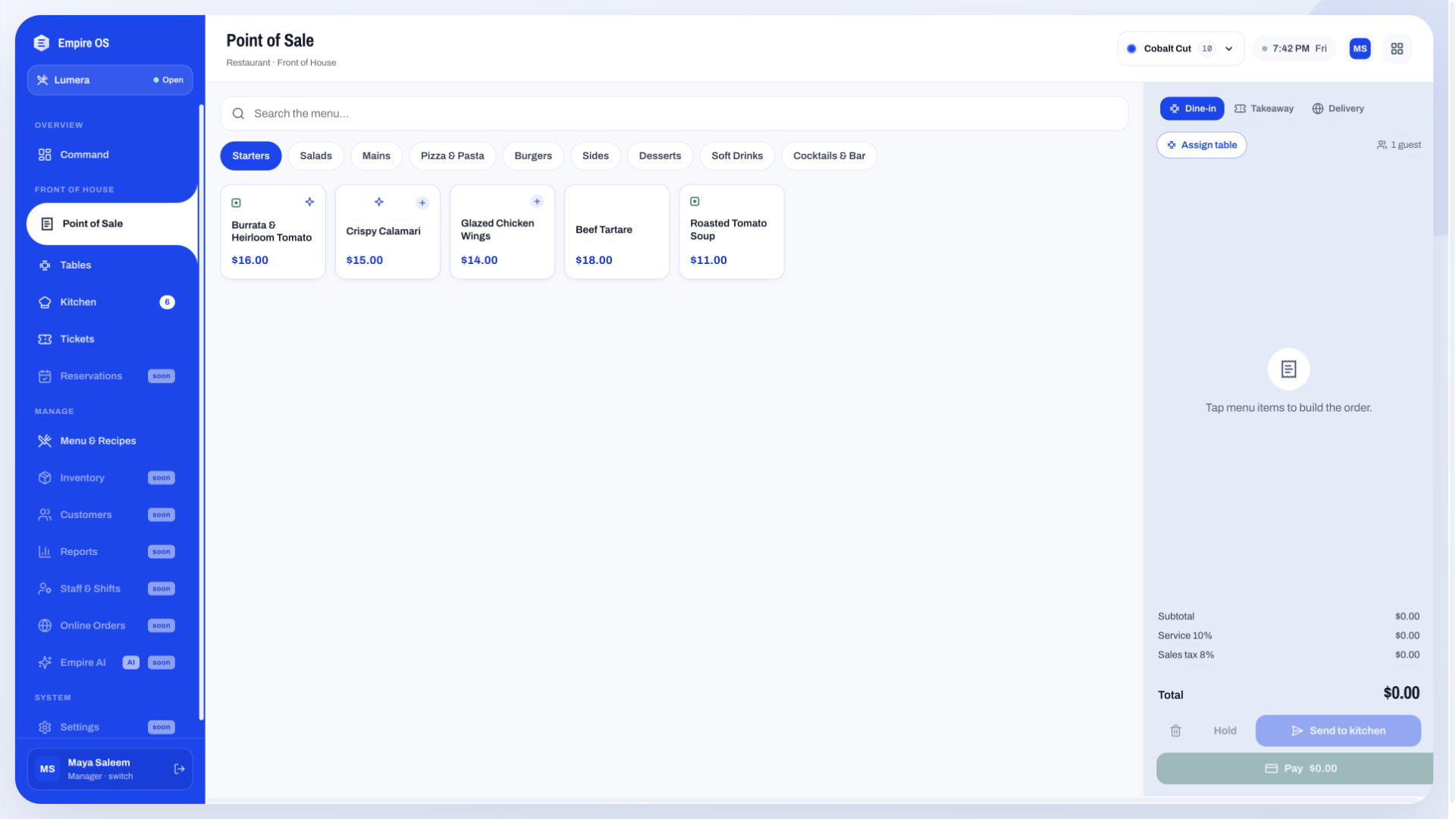Switch order type to Delivery
This screenshot has height=819, width=1456.
click(x=1338, y=108)
